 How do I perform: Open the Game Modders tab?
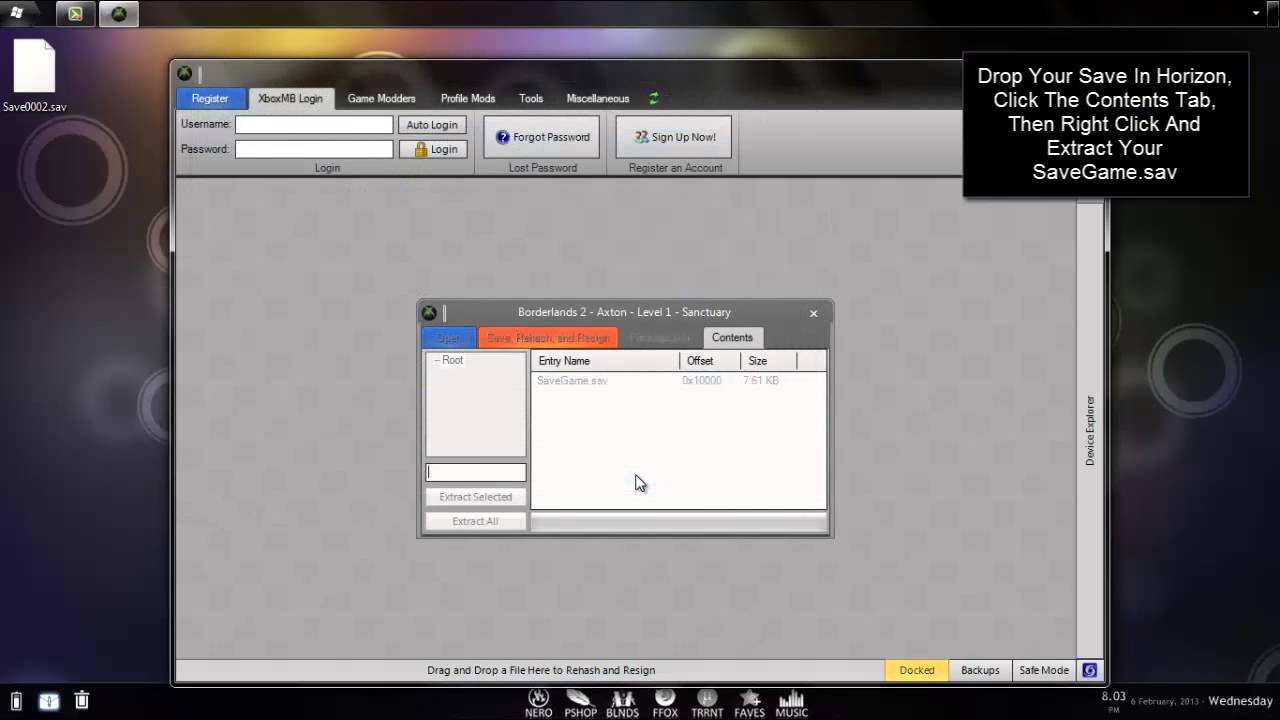(x=381, y=98)
